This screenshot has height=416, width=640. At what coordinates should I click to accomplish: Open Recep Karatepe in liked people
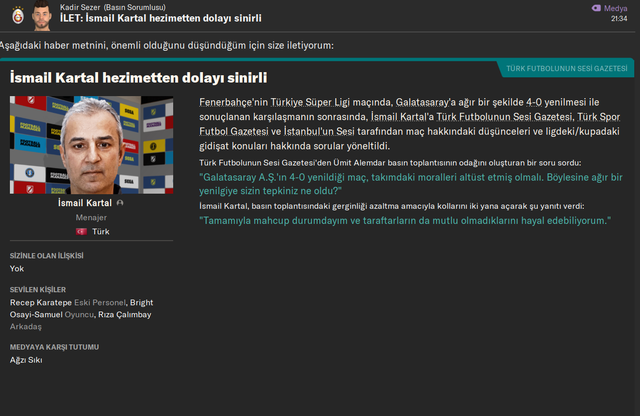point(41,303)
